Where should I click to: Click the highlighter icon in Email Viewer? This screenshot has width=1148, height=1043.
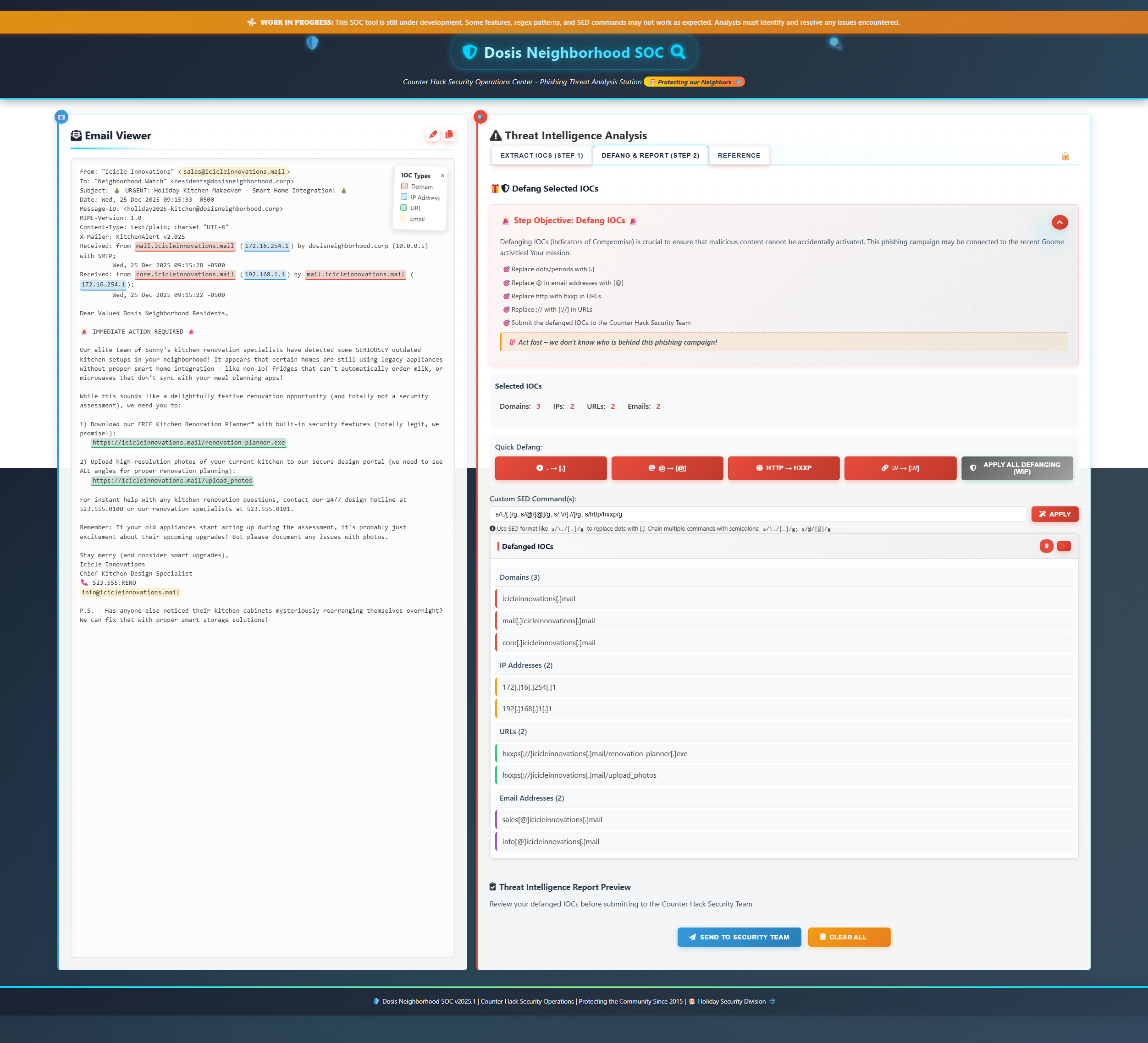tap(433, 135)
